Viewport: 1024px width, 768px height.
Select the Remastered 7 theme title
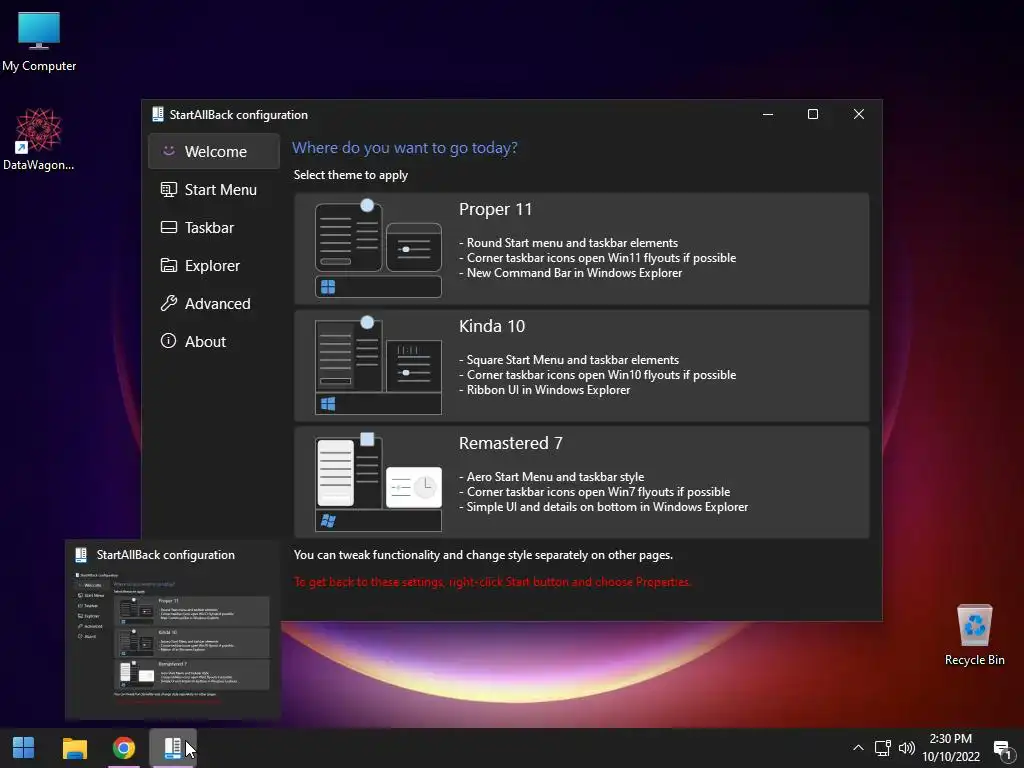[510, 443]
